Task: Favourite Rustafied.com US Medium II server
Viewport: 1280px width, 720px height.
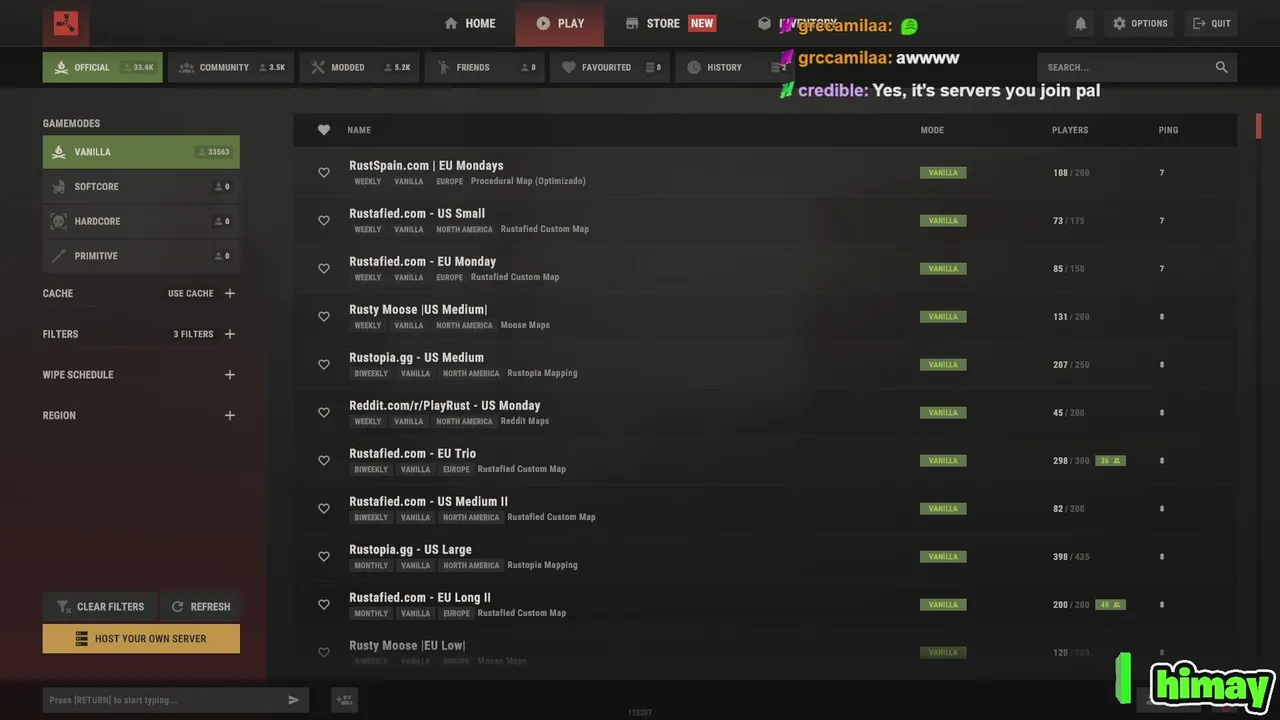Action: tap(323, 509)
